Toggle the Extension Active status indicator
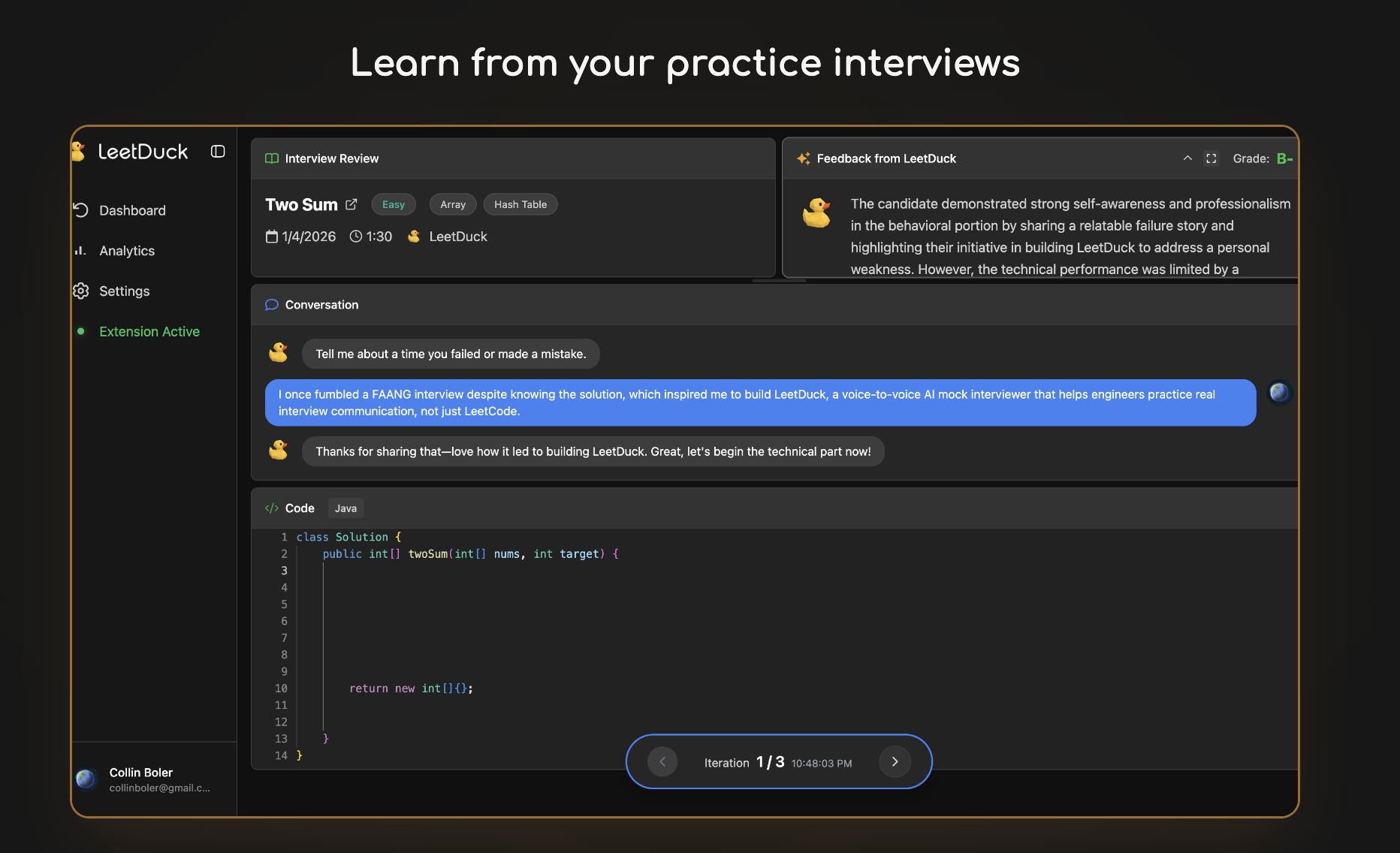This screenshot has height=853, width=1400. [81, 331]
